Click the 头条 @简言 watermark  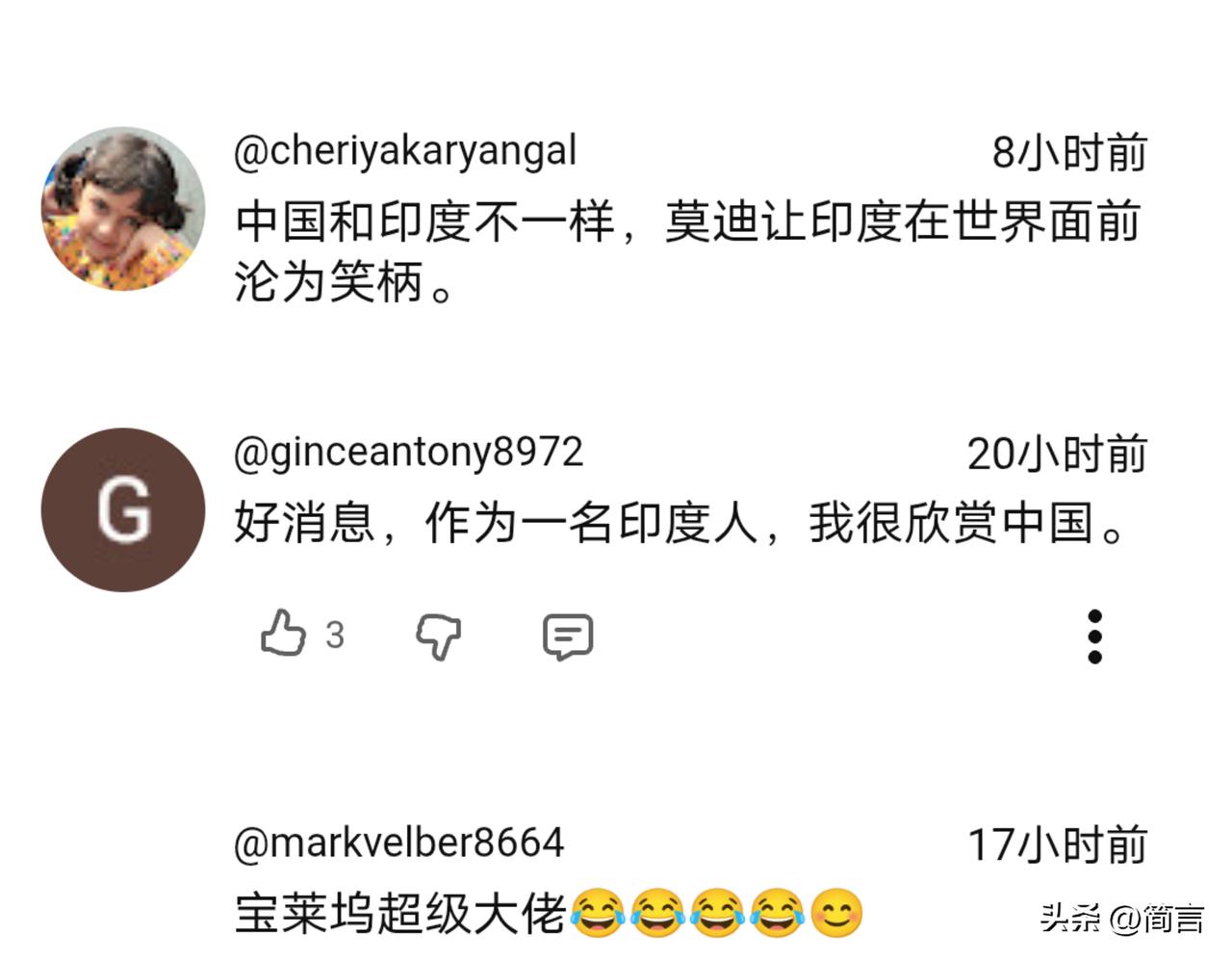[1121, 919]
